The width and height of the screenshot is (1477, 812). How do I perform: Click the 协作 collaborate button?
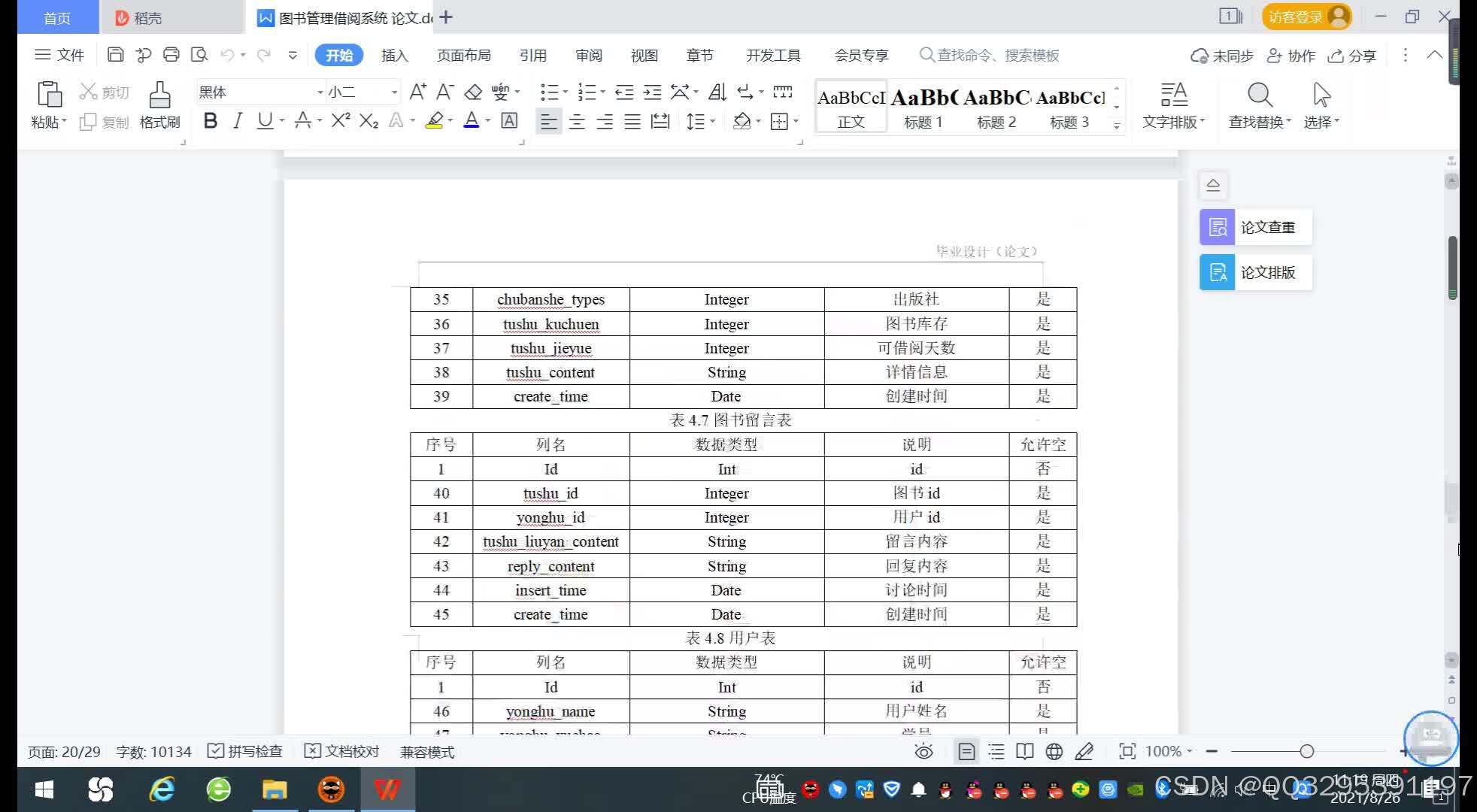(x=1290, y=55)
